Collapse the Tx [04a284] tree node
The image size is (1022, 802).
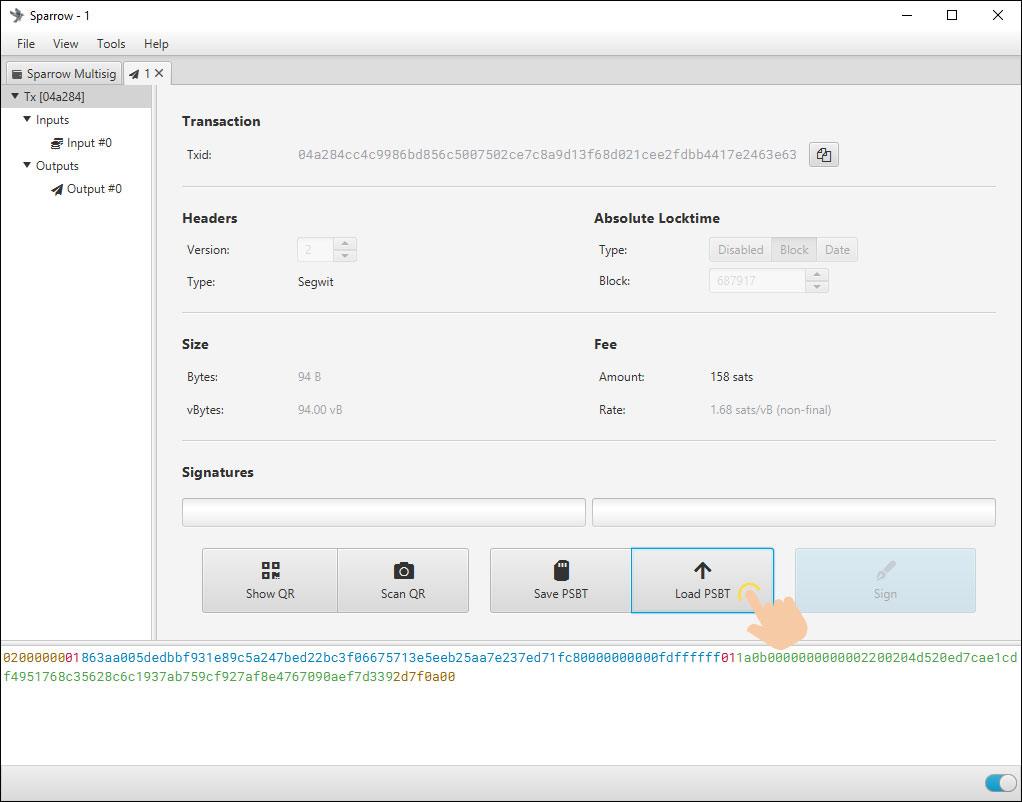pos(15,97)
